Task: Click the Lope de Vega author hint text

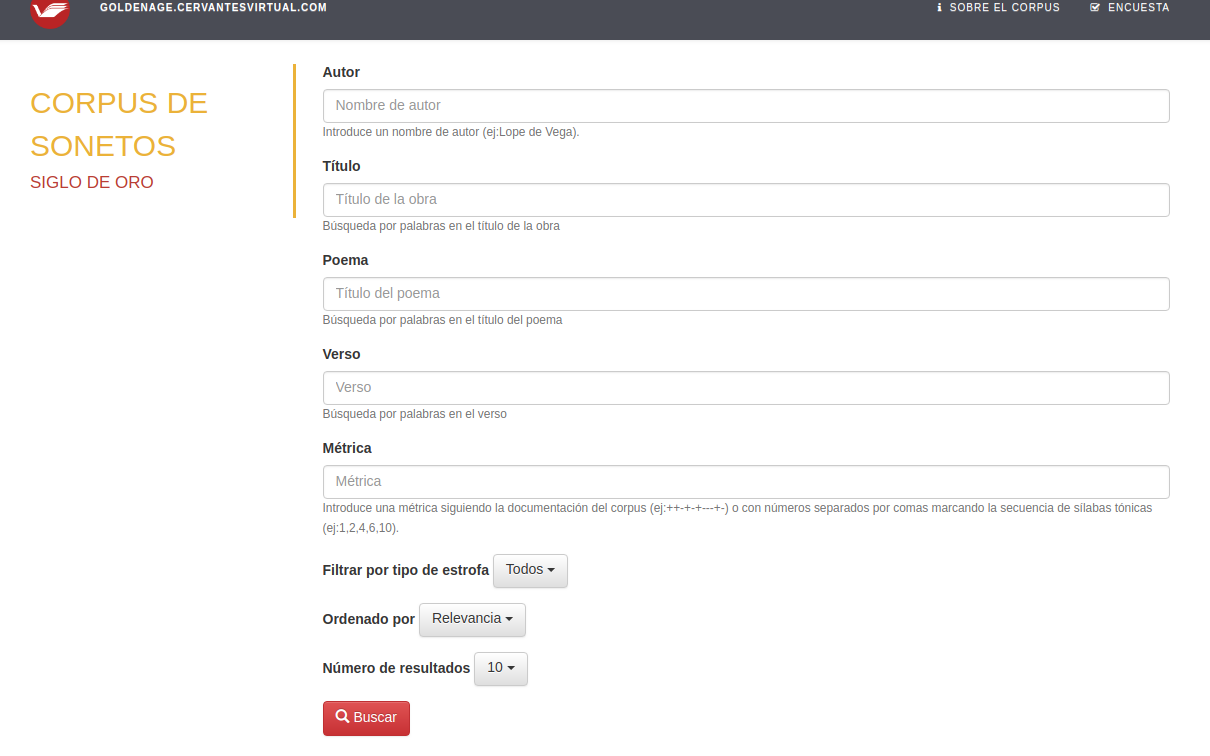Action: tap(451, 132)
